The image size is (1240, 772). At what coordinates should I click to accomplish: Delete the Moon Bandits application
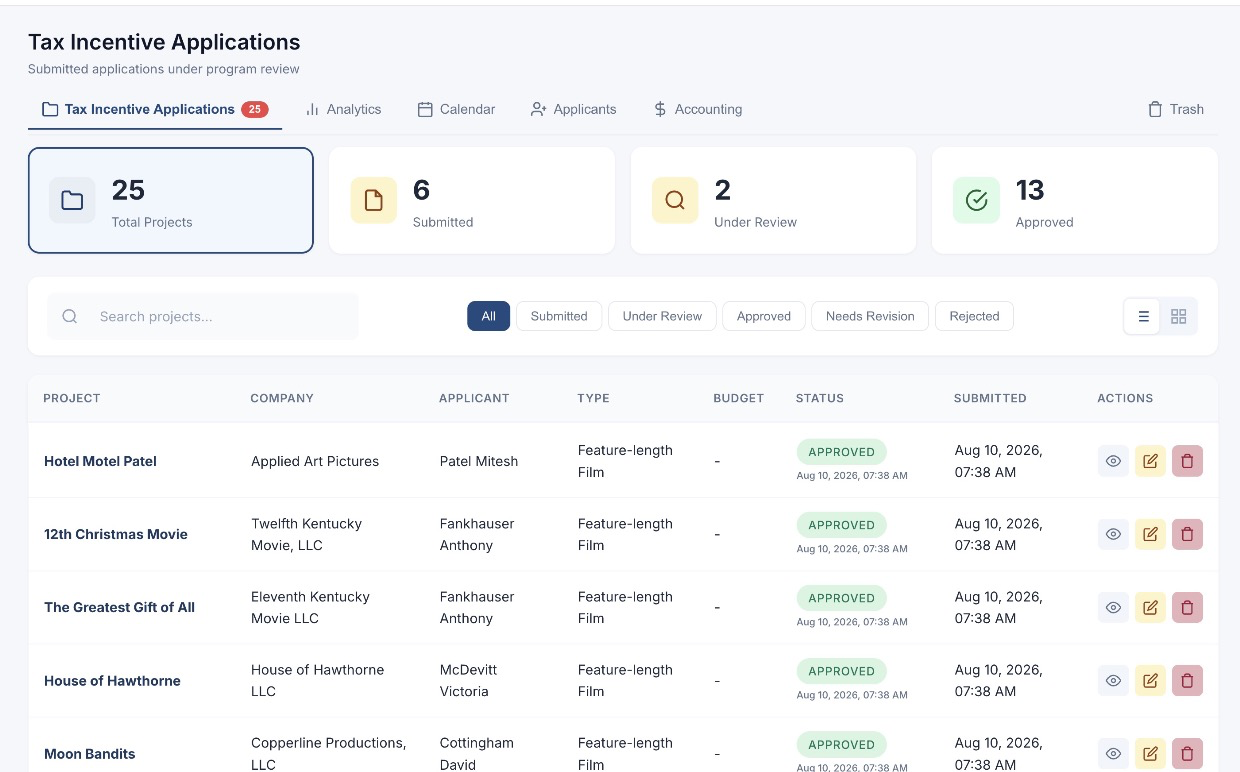1187,753
